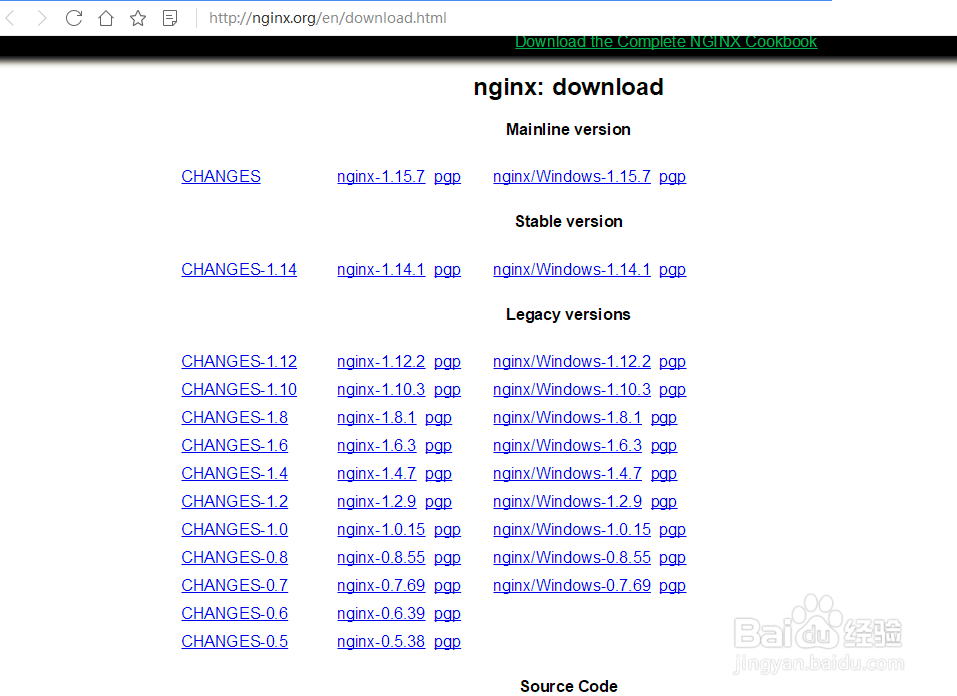957x696 pixels.
Task: Open CHANGES-1.8 link
Action: [234, 418]
